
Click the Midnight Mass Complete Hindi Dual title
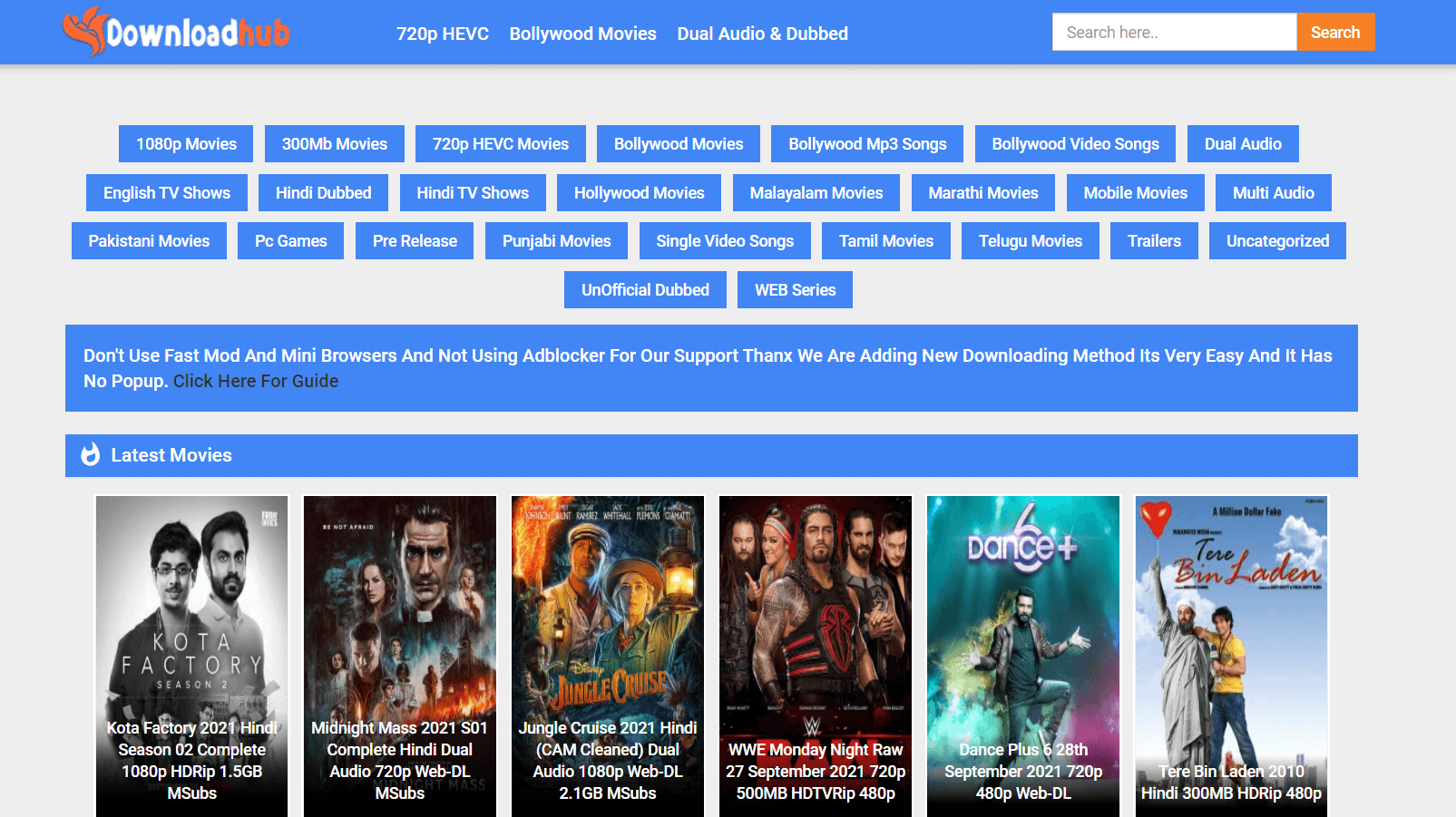(400, 761)
